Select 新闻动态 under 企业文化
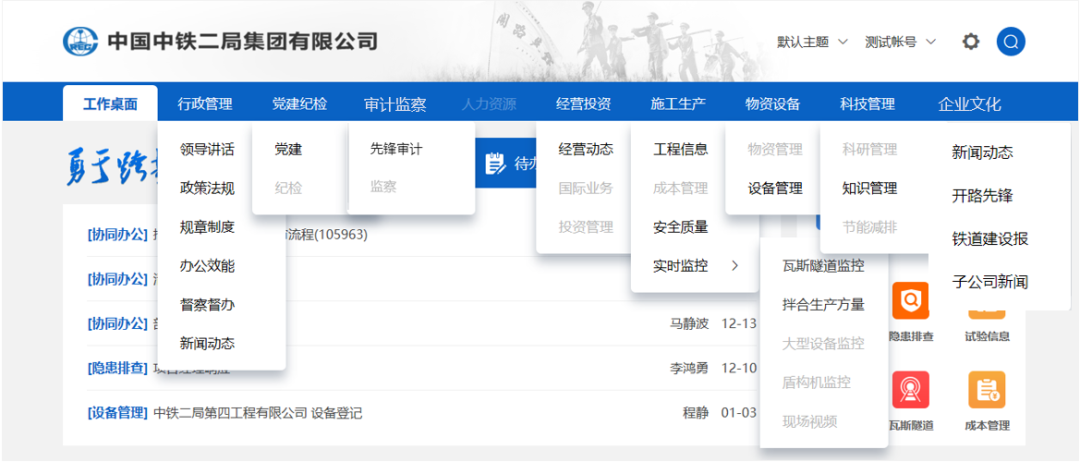Image resolution: width=1080 pixels, height=462 pixels. point(982,153)
